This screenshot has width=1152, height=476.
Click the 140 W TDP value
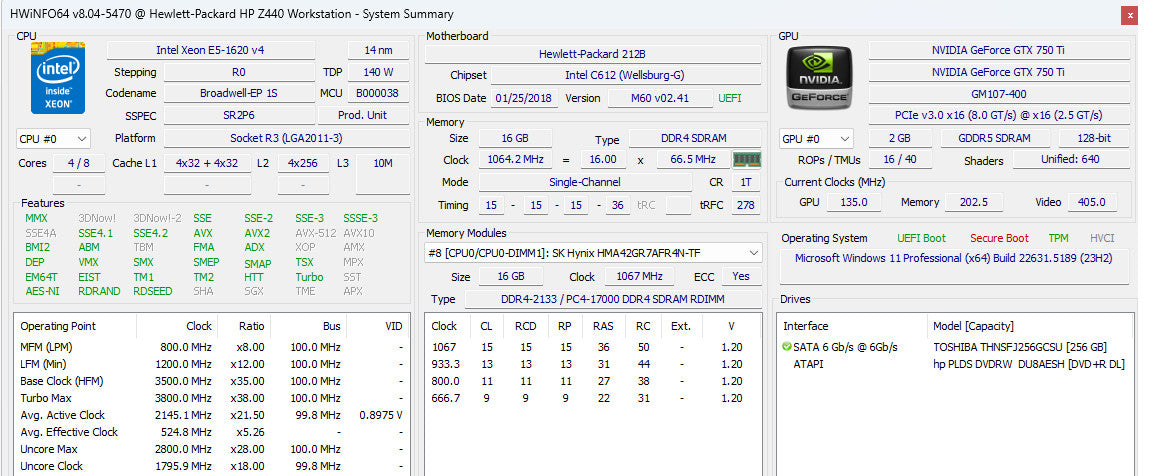pyautogui.click(x=378, y=72)
